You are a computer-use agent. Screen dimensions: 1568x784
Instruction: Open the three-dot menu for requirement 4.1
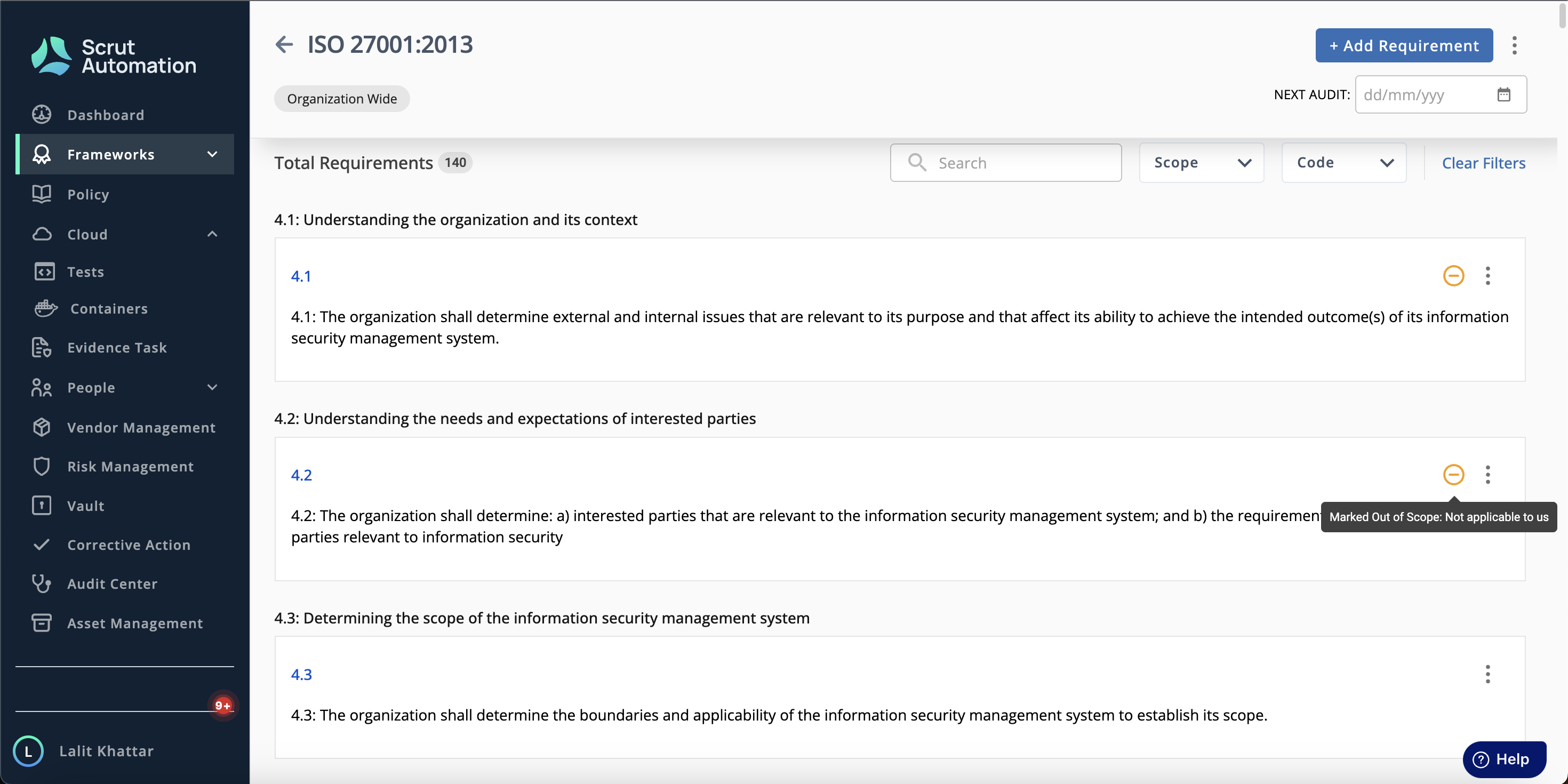click(1487, 276)
